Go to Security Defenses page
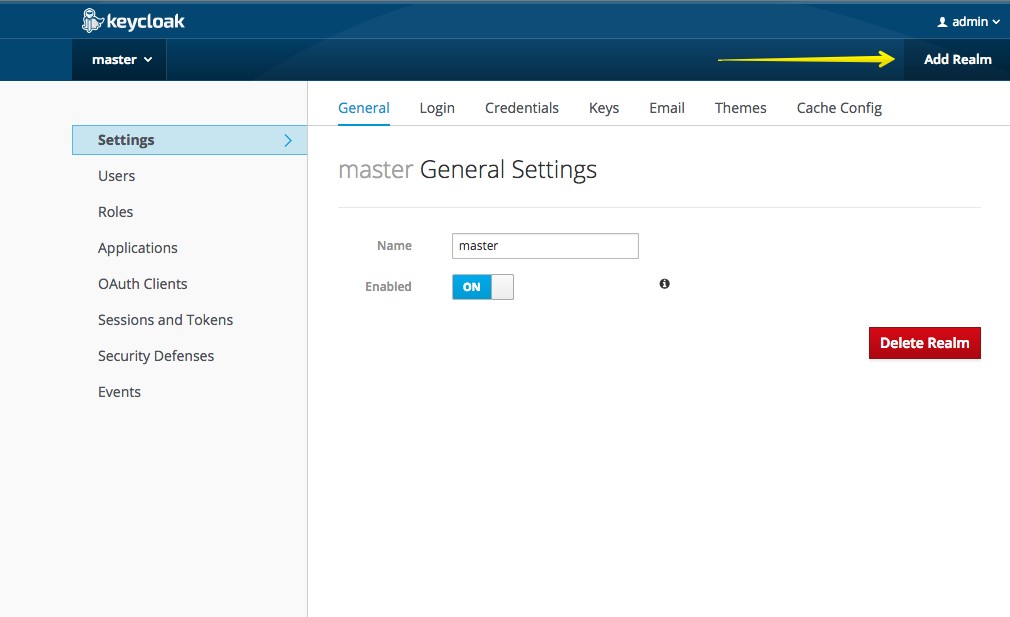Screen dimensions: 1010x617 156,356
